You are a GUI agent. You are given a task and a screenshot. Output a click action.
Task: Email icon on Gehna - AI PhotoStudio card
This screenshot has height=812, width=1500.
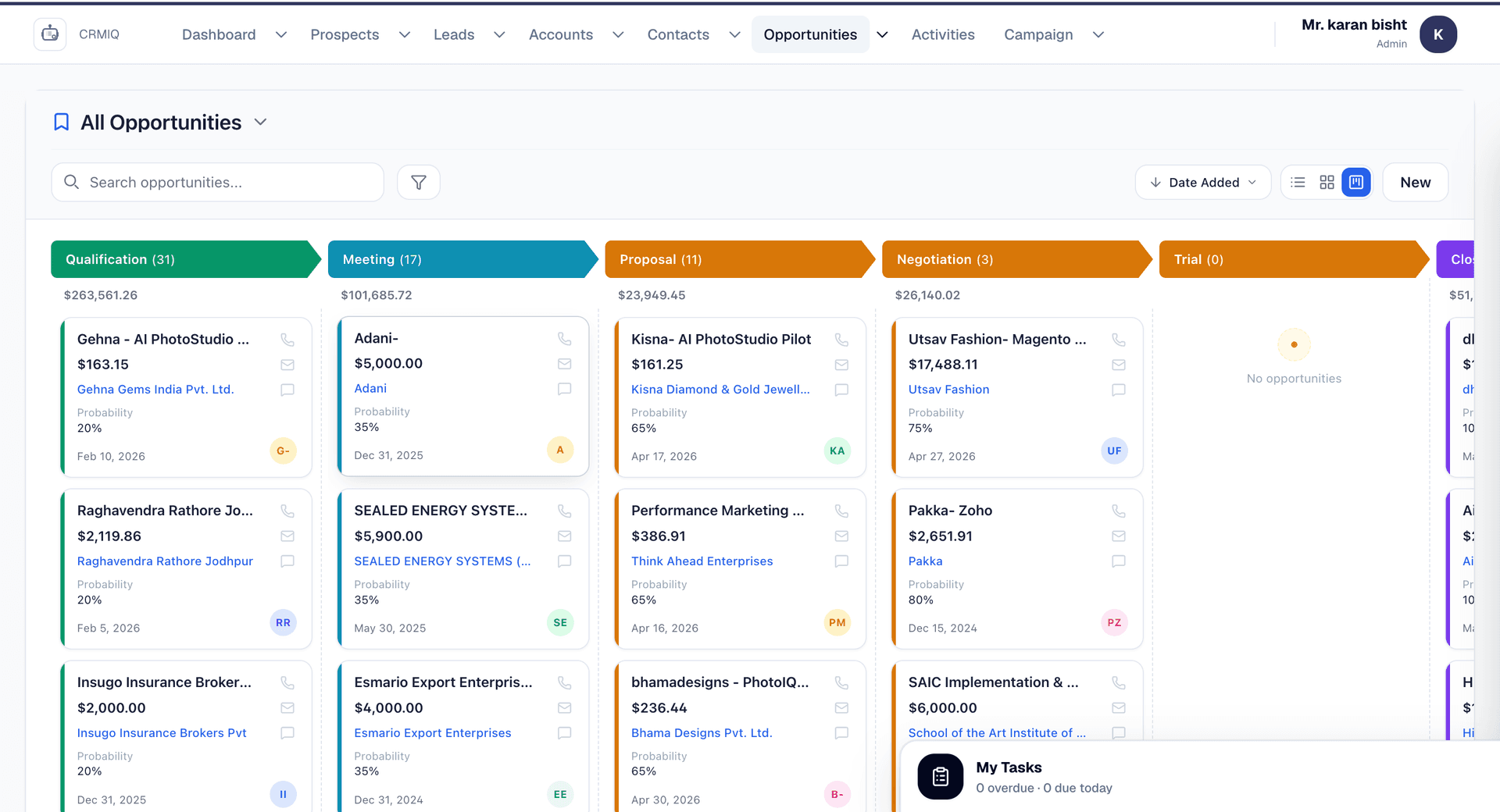pos(287,365)
